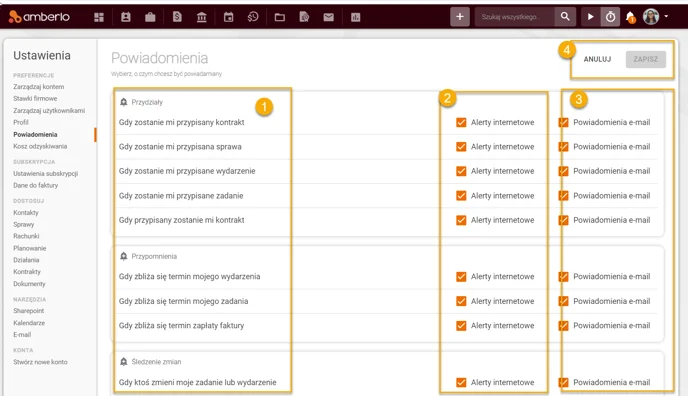
Task: Click the plus add new button
Action: 460,17
